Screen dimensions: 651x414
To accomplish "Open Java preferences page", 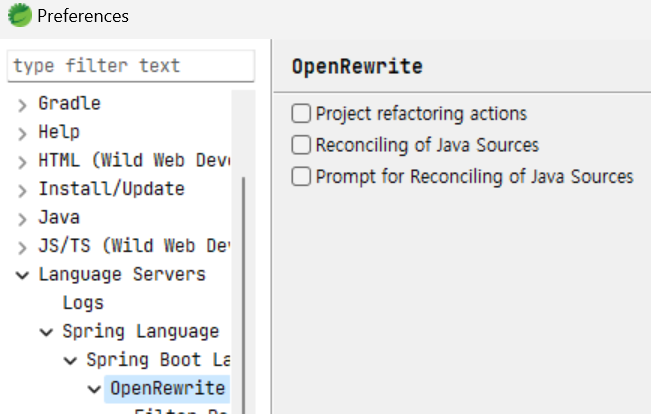I will 59,218.
